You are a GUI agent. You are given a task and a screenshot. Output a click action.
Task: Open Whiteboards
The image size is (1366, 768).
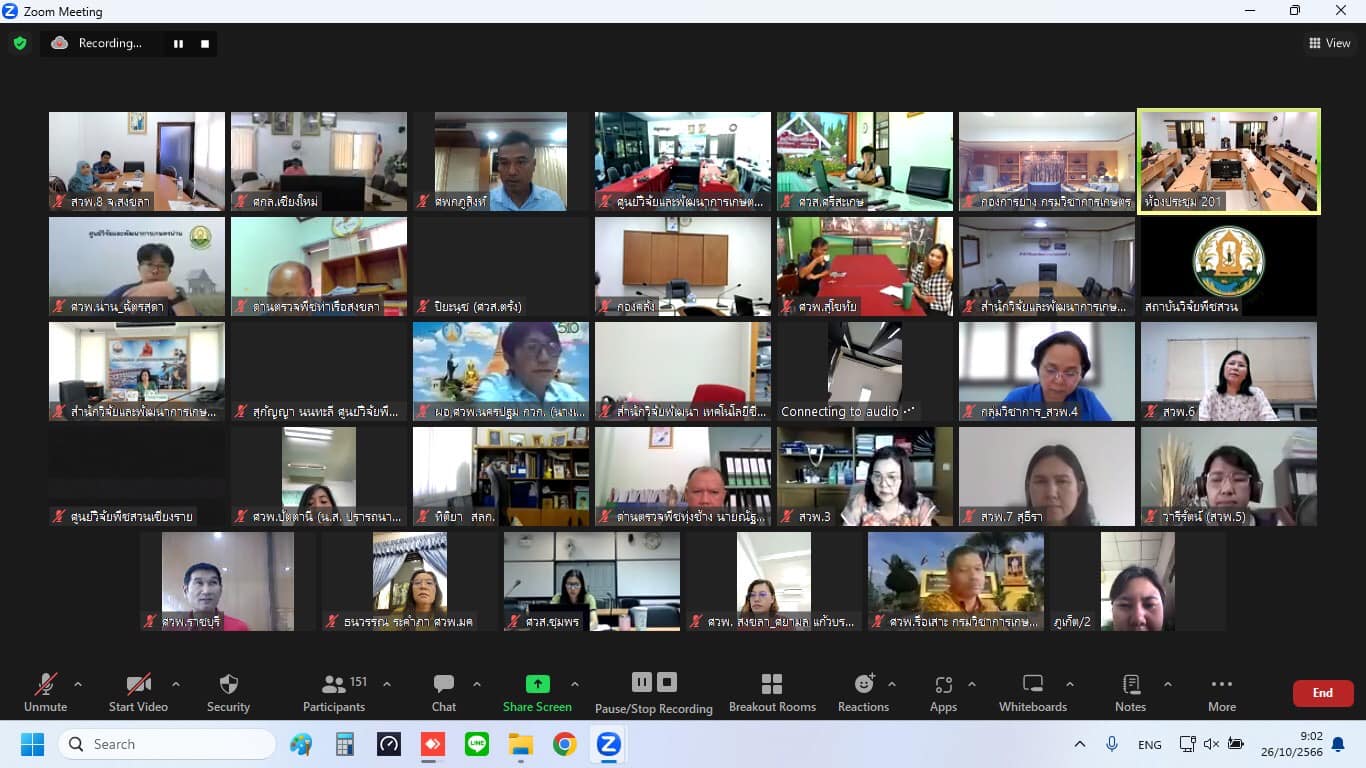(1033, 685)
